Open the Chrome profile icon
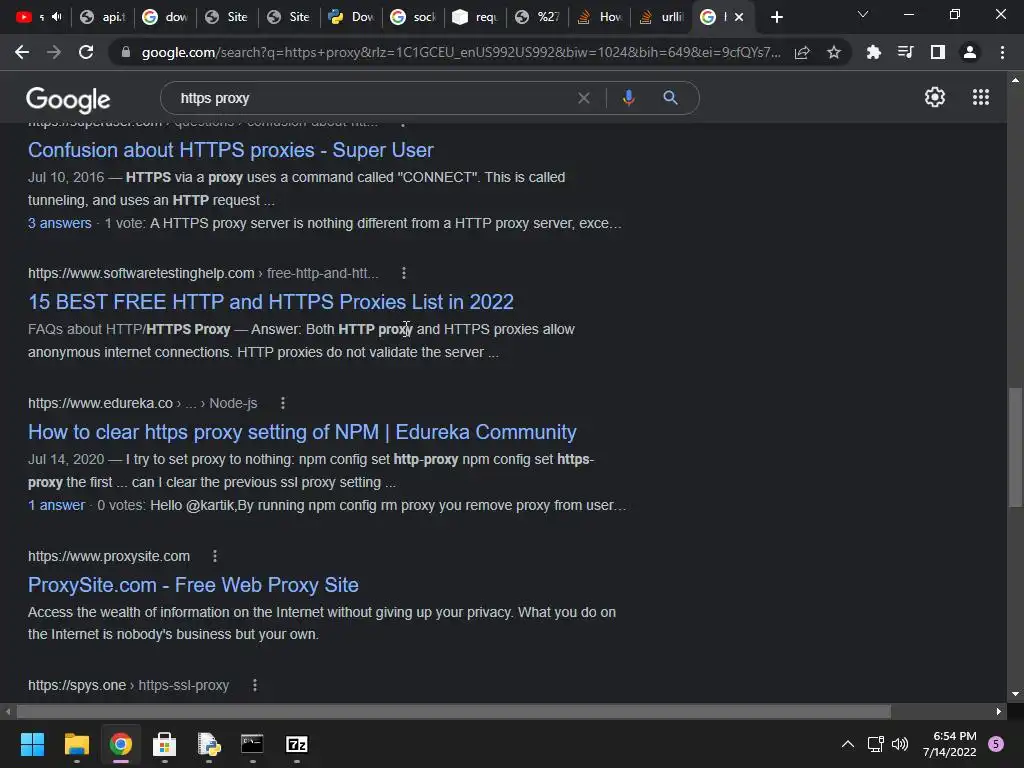1024x768 pixels. (970, 52)
